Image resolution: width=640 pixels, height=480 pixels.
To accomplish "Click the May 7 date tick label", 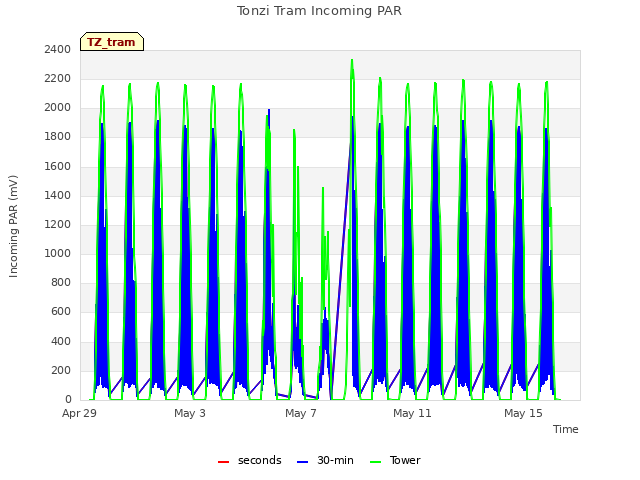I will tap(301, 413).
